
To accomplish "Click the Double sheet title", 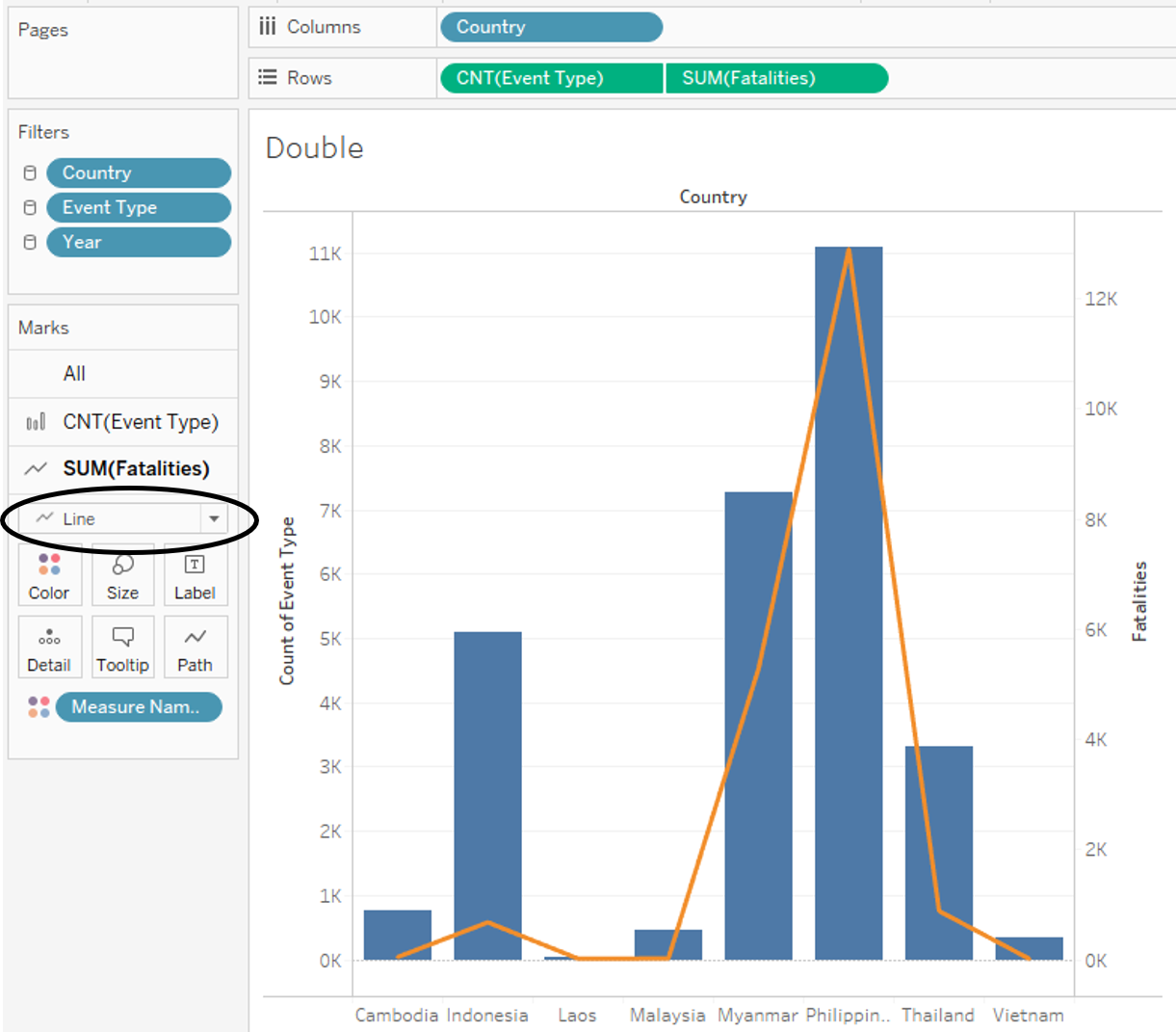I will click(315, 148).
